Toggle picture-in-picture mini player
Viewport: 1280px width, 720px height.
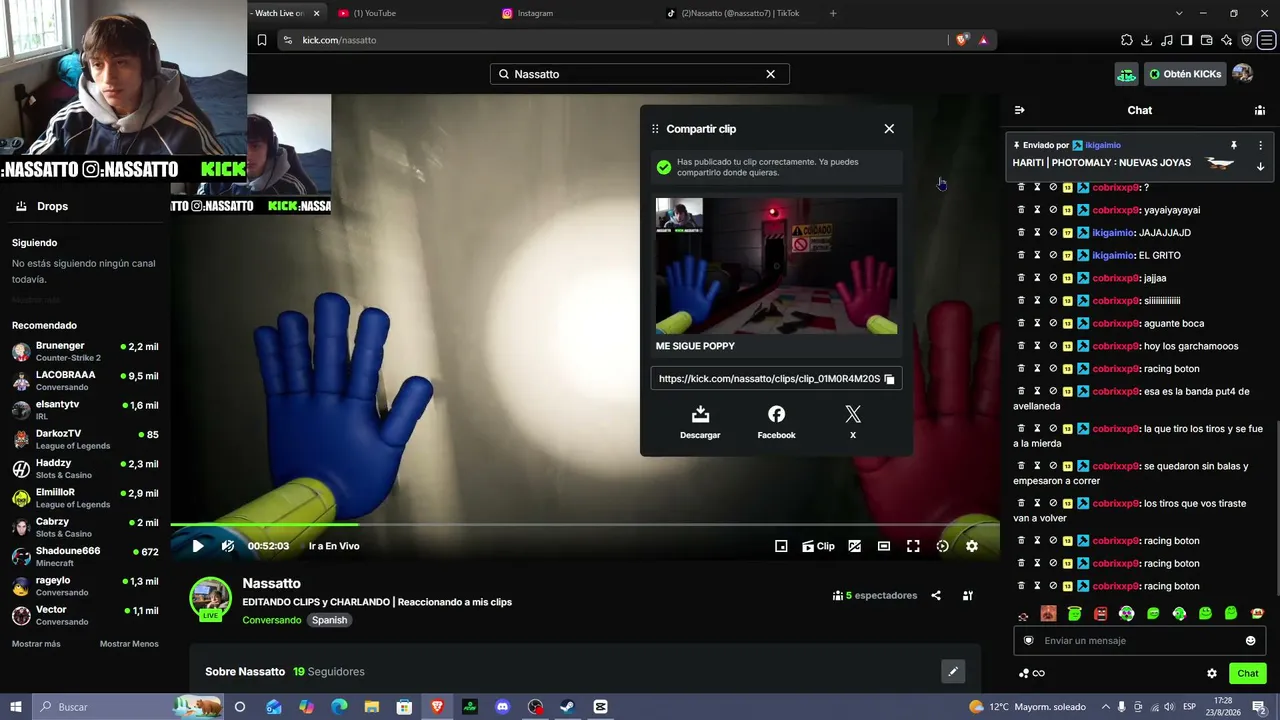[x=781, y=546]
